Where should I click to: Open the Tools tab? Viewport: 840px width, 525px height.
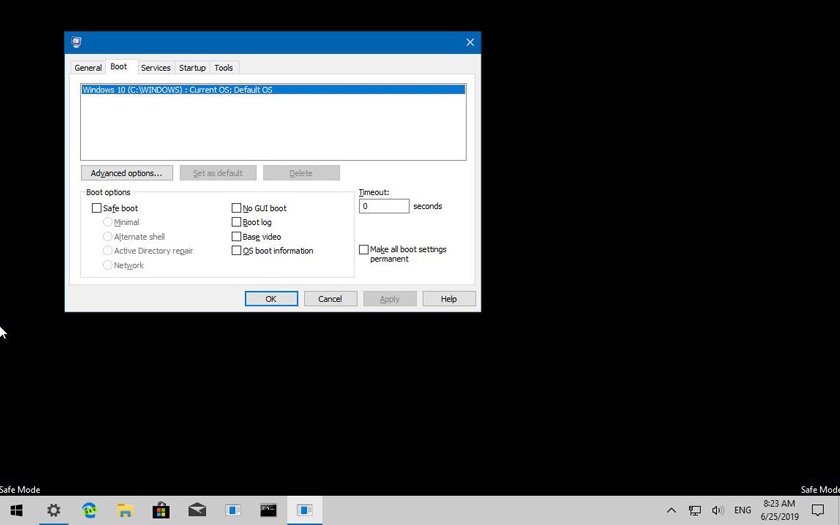224,68
